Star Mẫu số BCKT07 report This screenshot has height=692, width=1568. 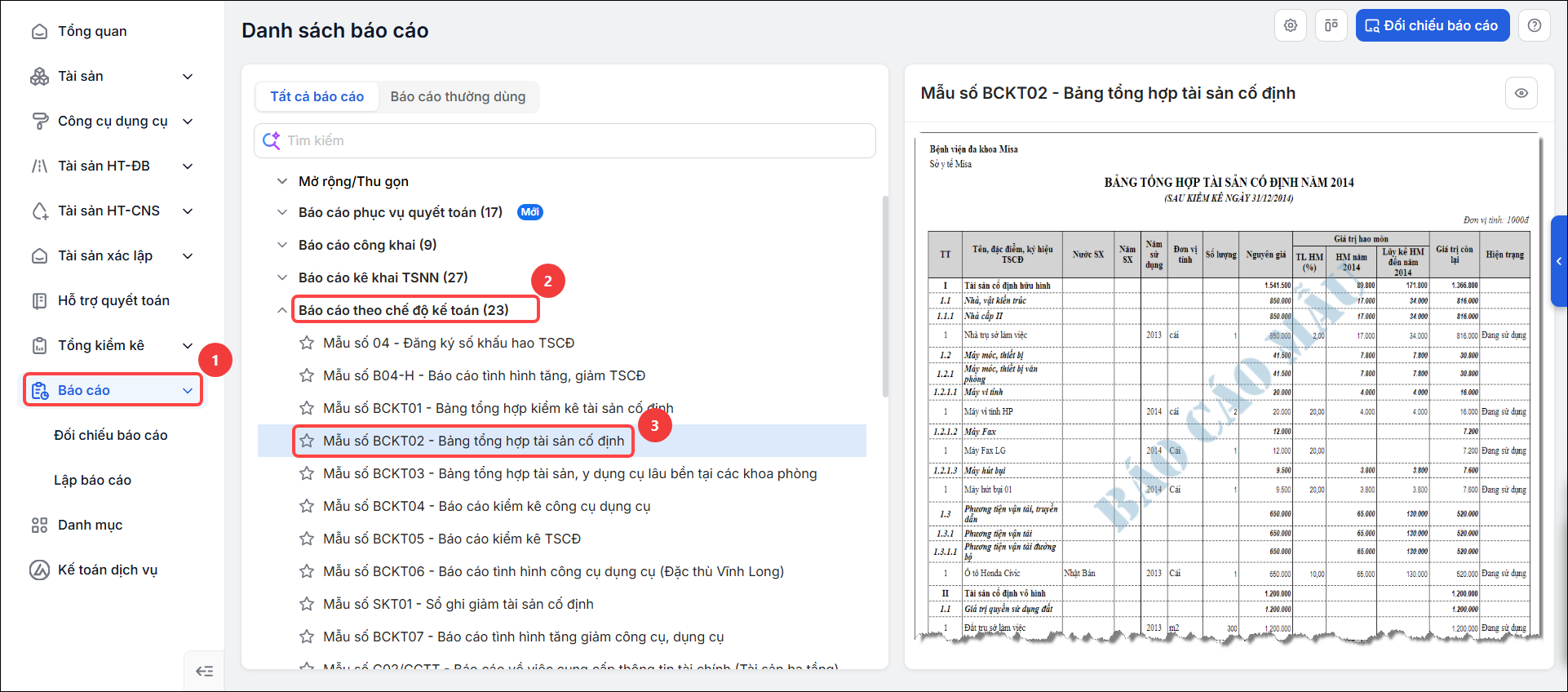coord(307,637)
